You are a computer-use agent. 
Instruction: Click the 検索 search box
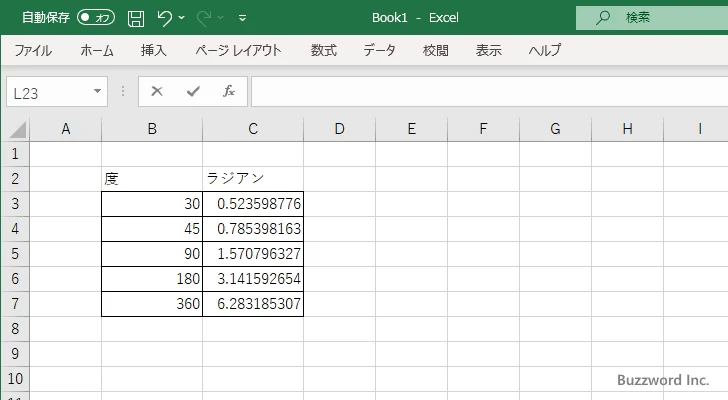(x=652, y=18)
